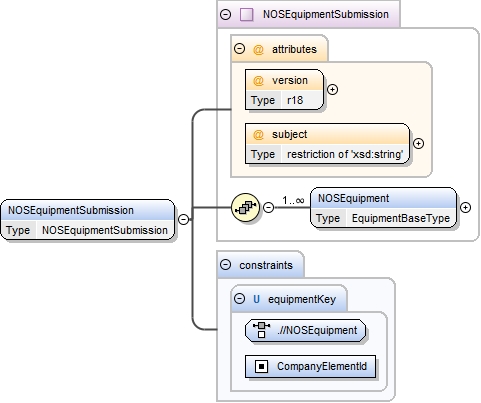Click the constraints header label
The width and height of the screenshot is (481, 403).
click(x=266, y=265)
